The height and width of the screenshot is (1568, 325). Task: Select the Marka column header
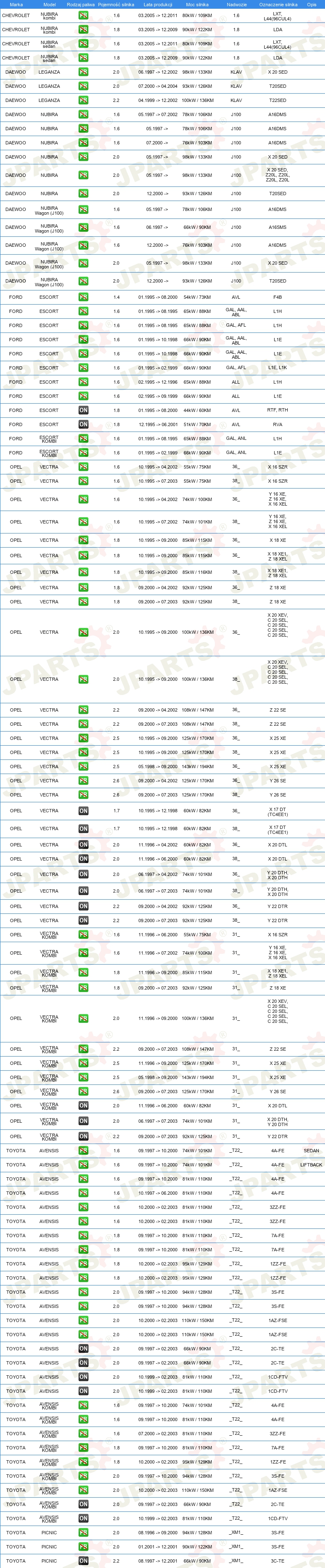pyautogui.click(x=16, y=4)
